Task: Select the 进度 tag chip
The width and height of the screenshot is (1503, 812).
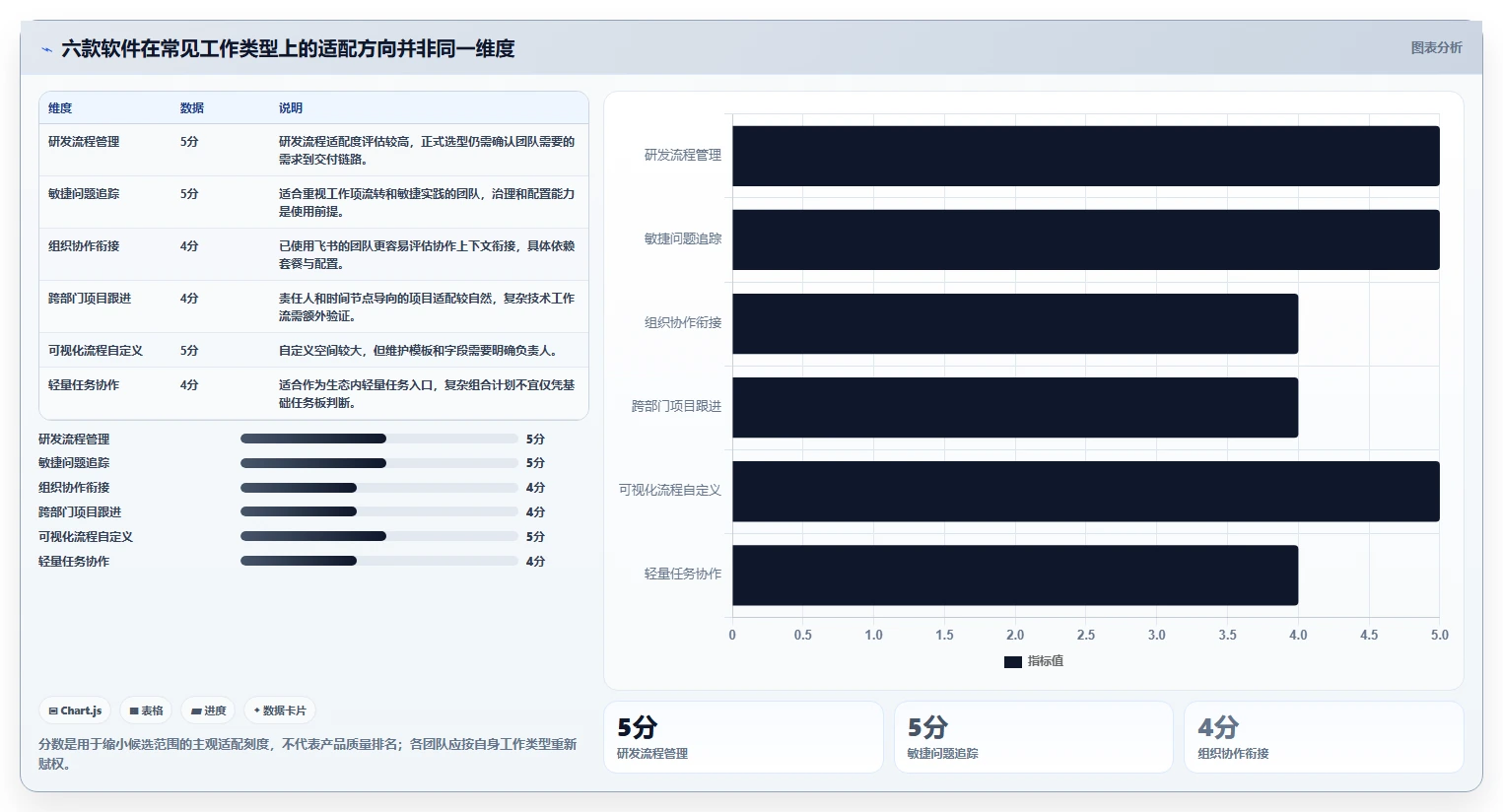Action: 209,710
